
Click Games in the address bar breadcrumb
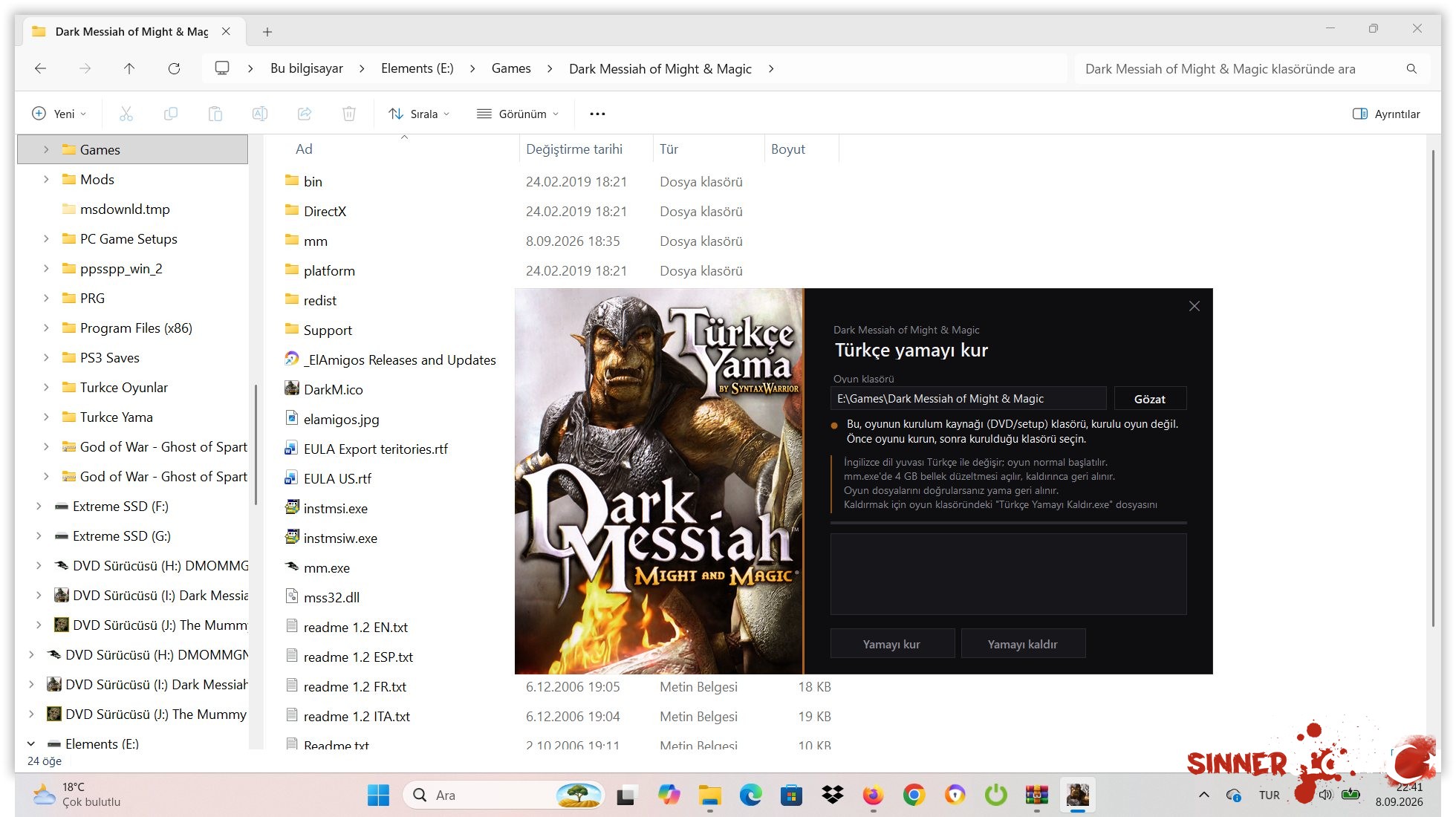click(x=511, y=68)
